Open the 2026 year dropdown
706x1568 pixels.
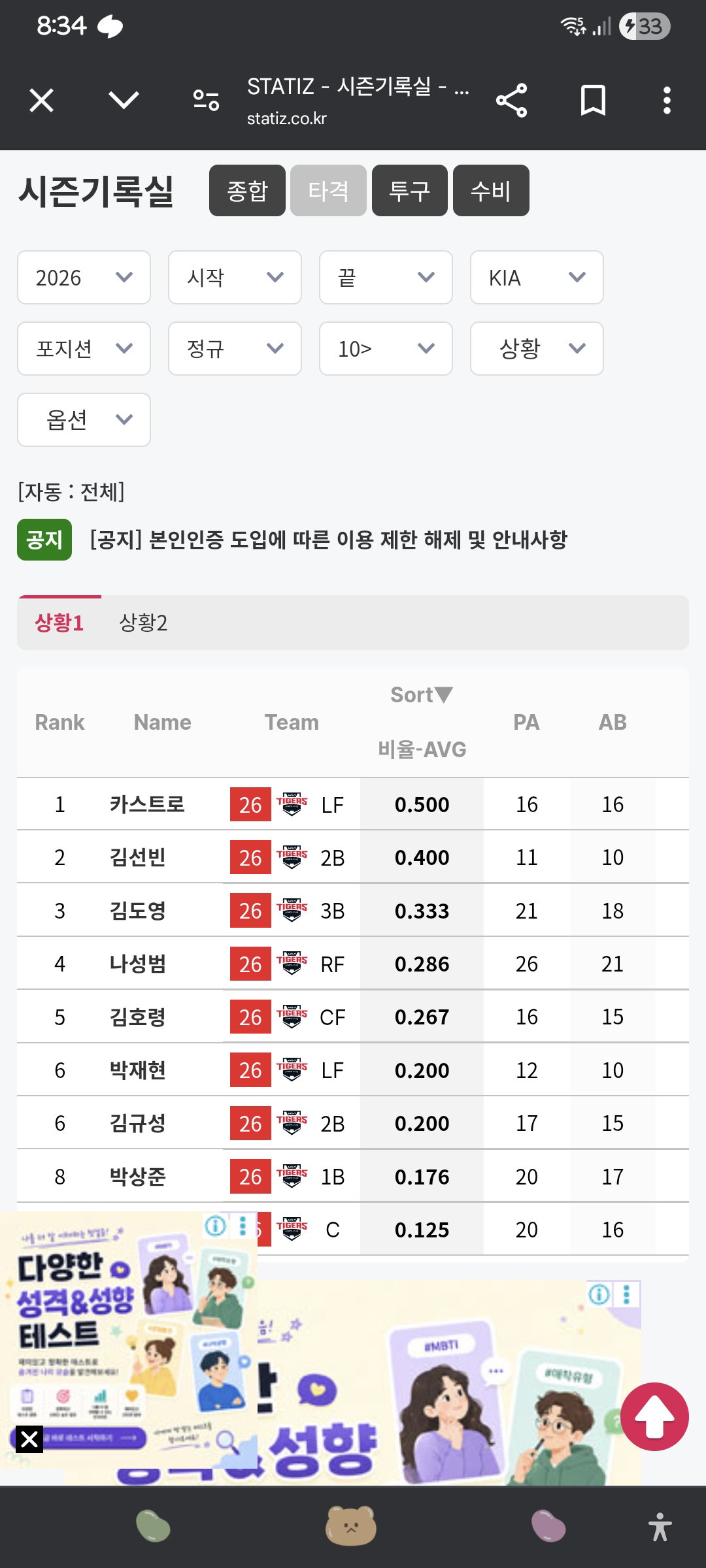(84, 278)
